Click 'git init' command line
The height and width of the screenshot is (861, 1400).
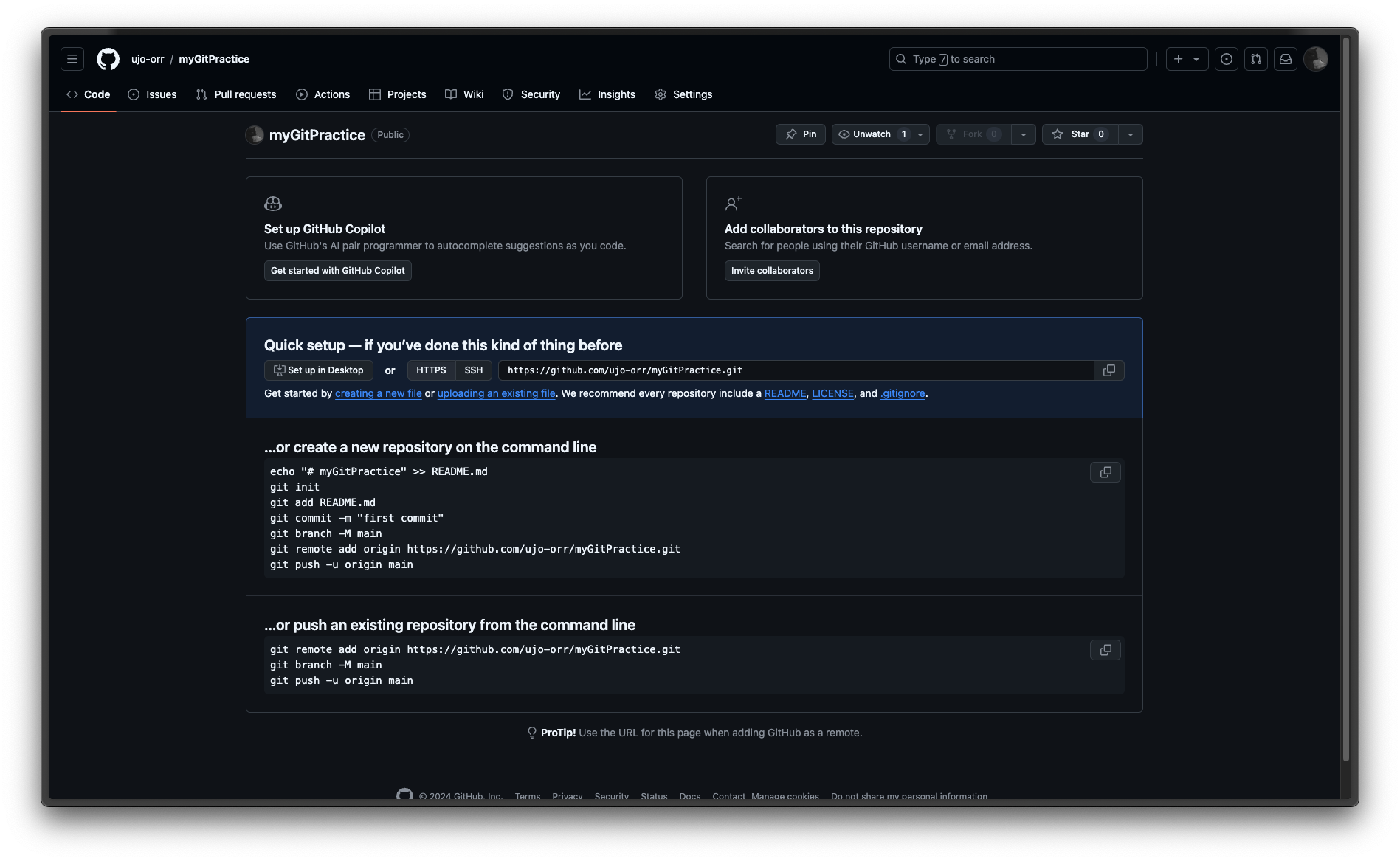(x=294, y=487)
